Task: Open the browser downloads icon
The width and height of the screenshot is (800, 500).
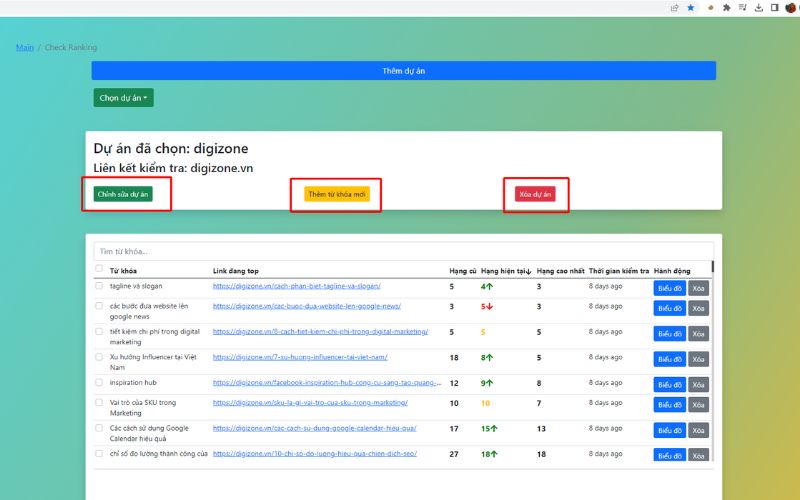Action: [759, 8]
